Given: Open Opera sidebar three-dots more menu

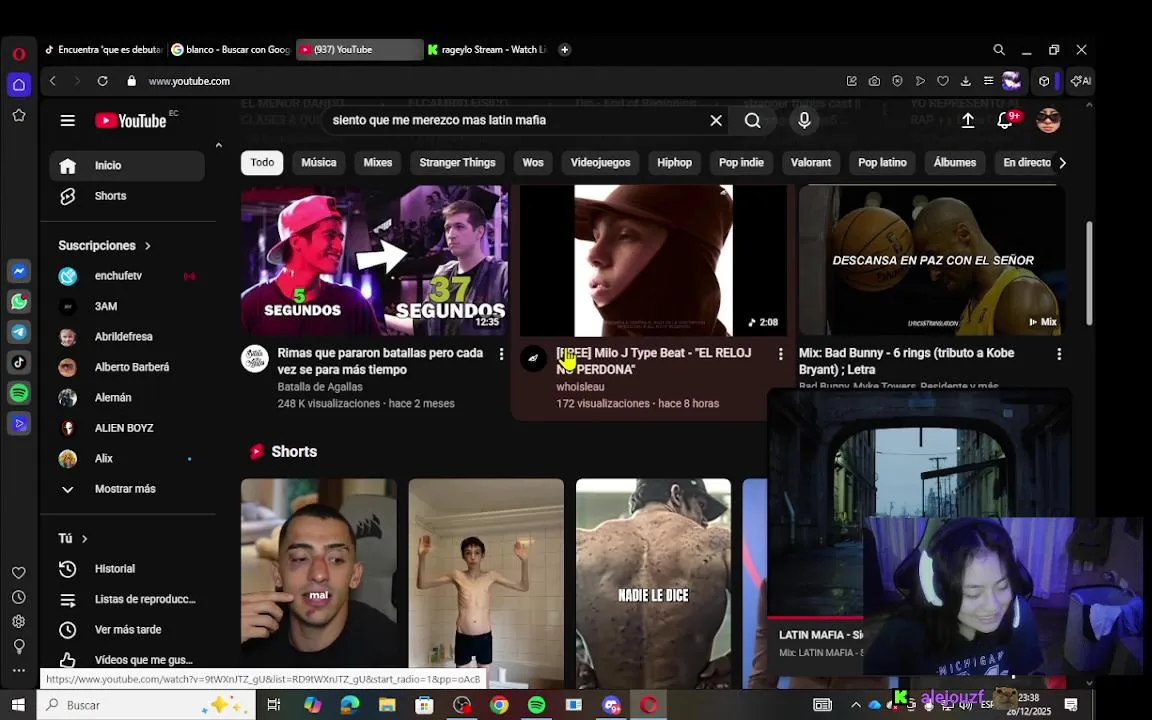Looking at the screenshot, I should coord(19,670).
